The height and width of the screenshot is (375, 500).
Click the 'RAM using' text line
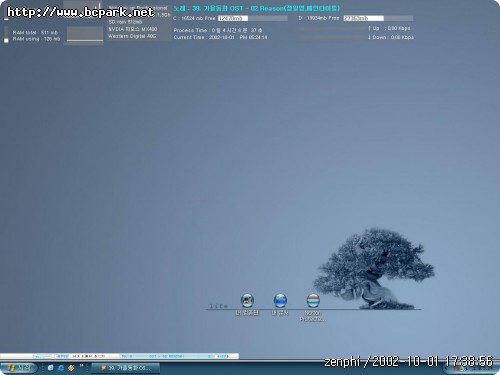(x=36, y=39)
